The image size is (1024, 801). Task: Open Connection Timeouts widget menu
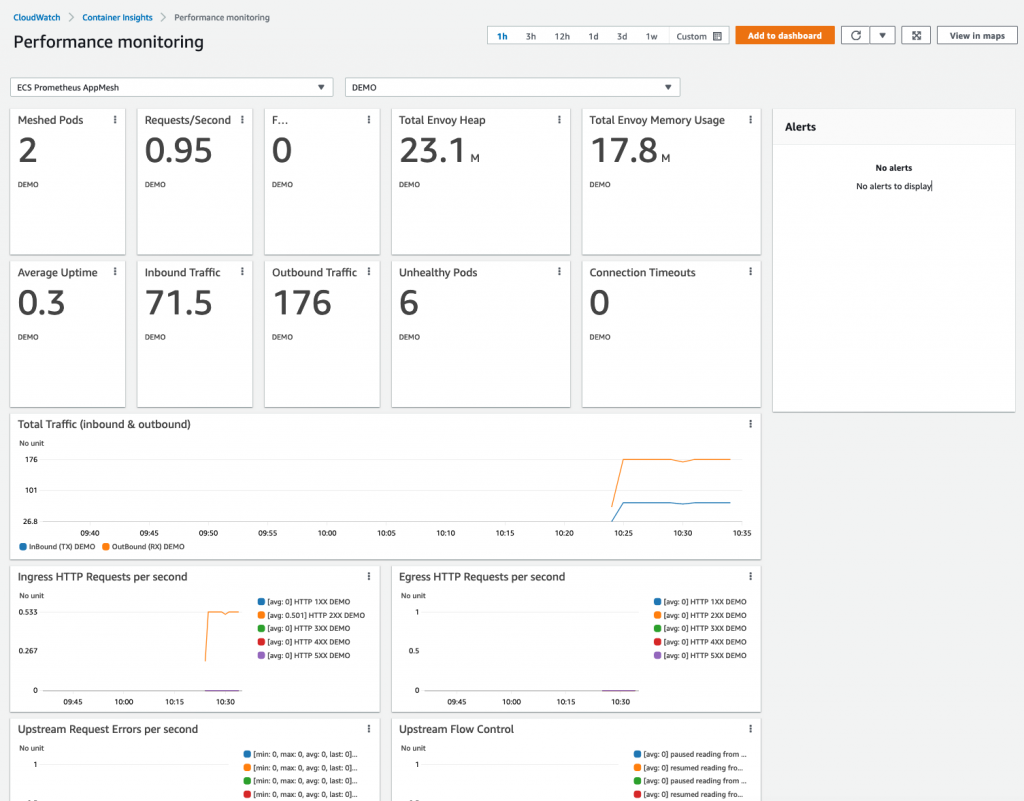point(750,272)
